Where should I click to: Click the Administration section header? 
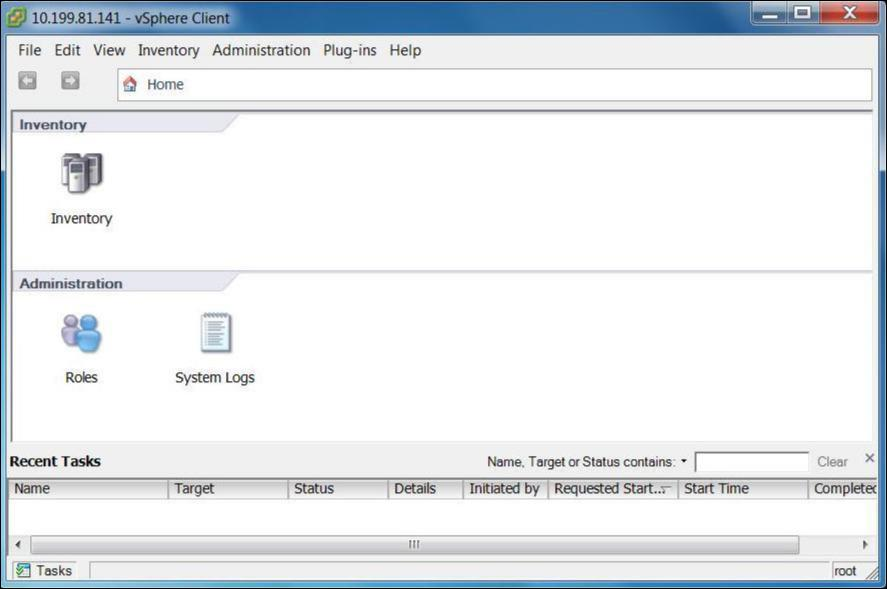(x=71, y=283)
